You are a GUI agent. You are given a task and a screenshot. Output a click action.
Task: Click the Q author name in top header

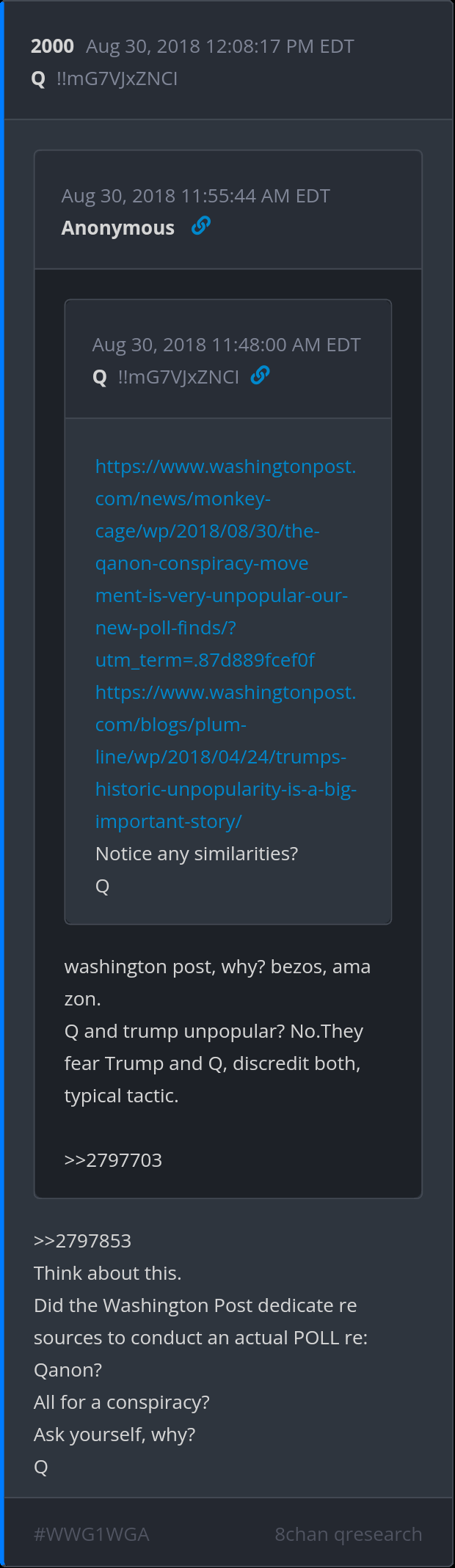click(38, 79)
